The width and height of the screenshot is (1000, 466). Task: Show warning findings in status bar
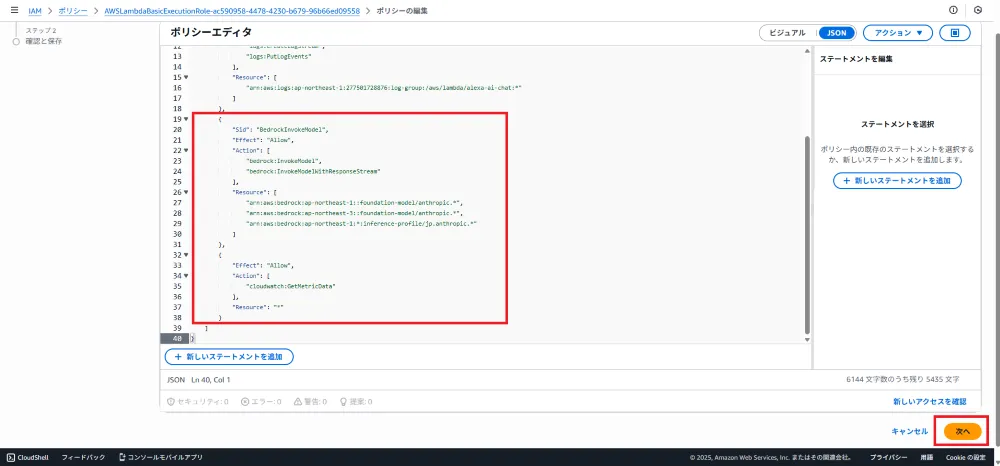click(x=313, y=401)
